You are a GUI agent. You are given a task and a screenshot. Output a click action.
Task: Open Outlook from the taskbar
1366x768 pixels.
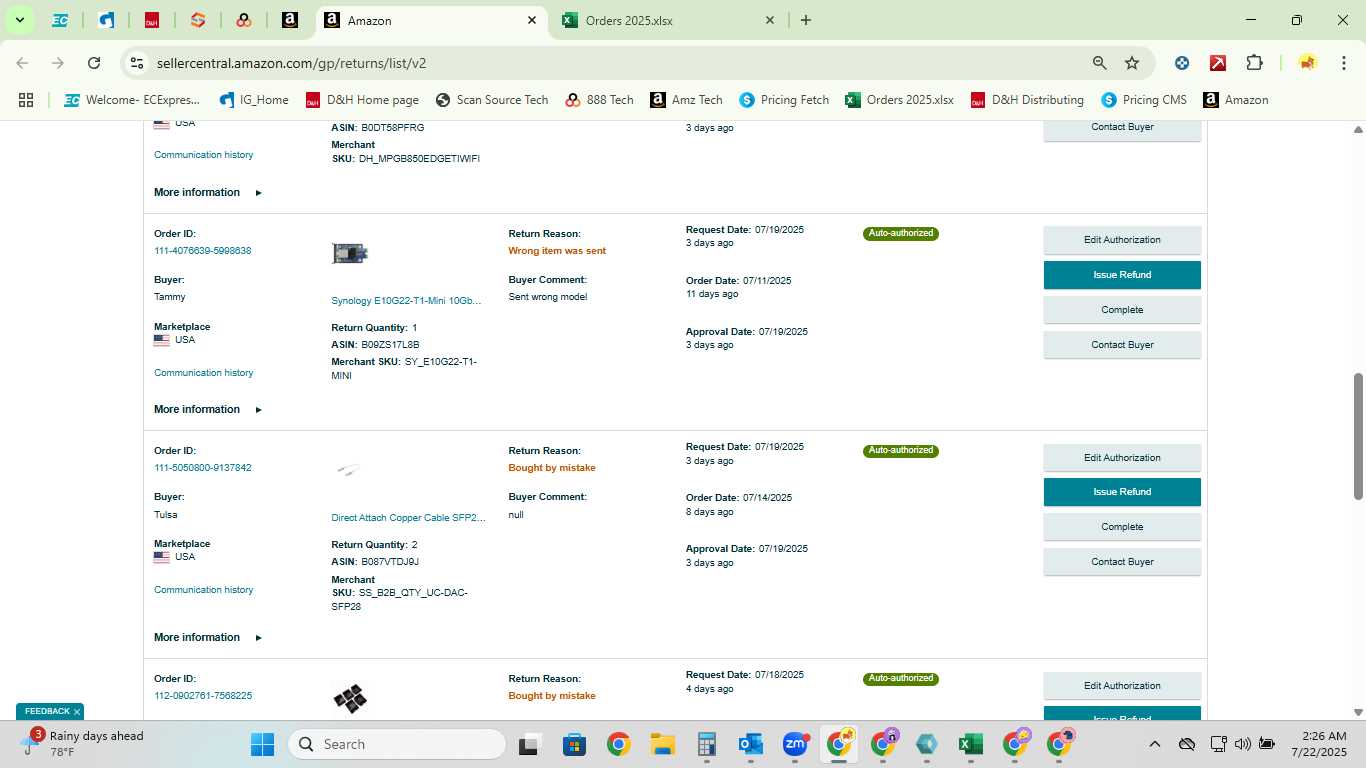click(750, 744)
